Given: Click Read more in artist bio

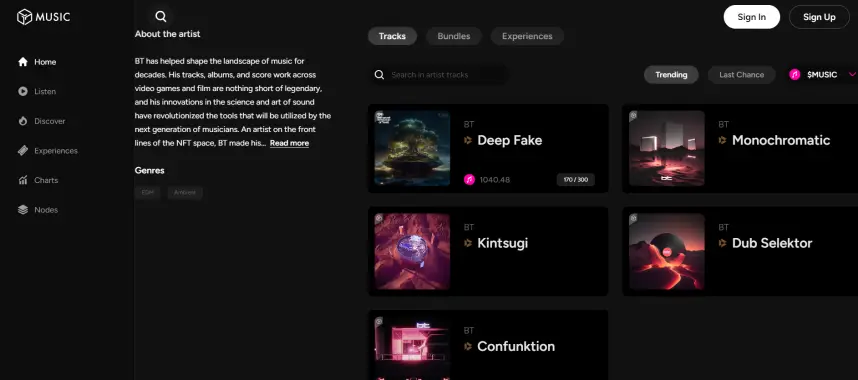Looking at the screenshot, I should (289, 143).
